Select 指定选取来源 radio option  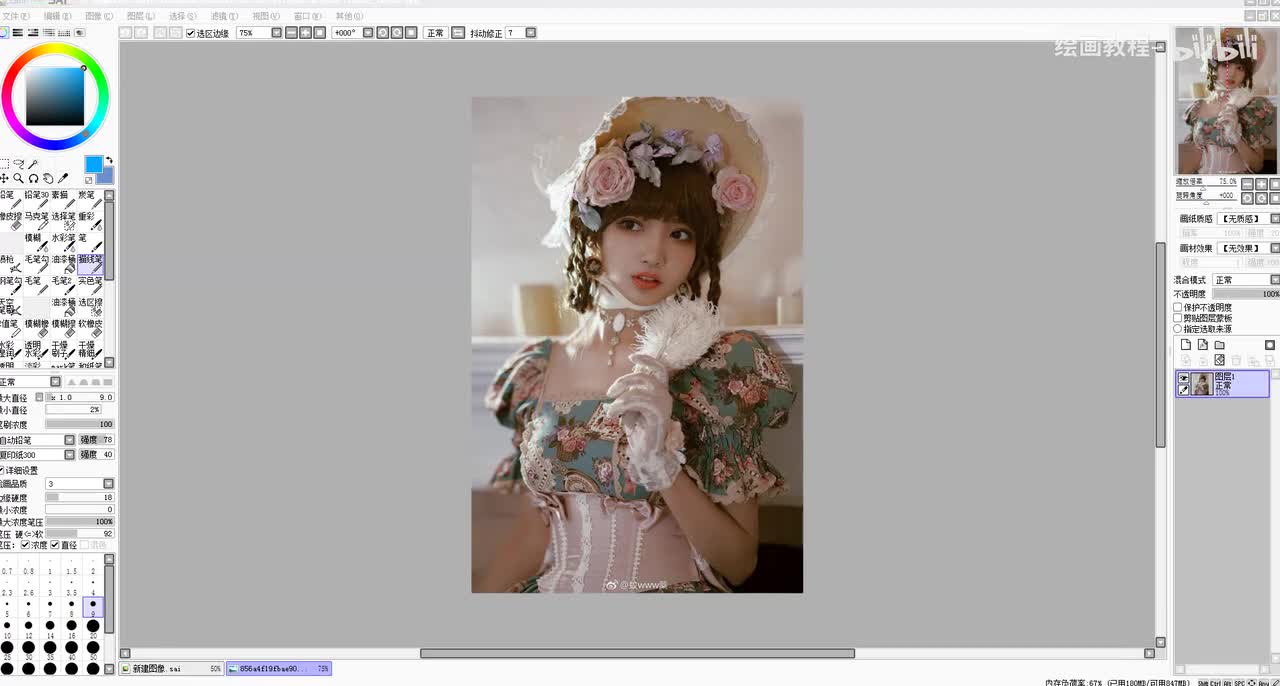pos(1178,329)
